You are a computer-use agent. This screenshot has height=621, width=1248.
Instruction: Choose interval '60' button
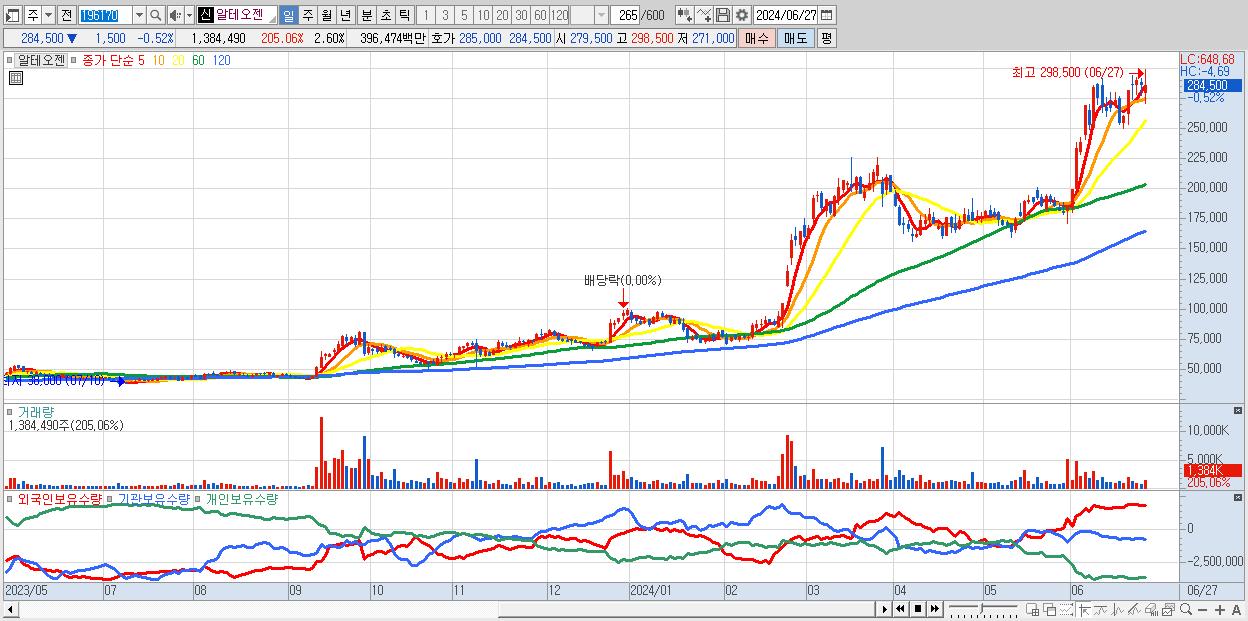point(540,15)
